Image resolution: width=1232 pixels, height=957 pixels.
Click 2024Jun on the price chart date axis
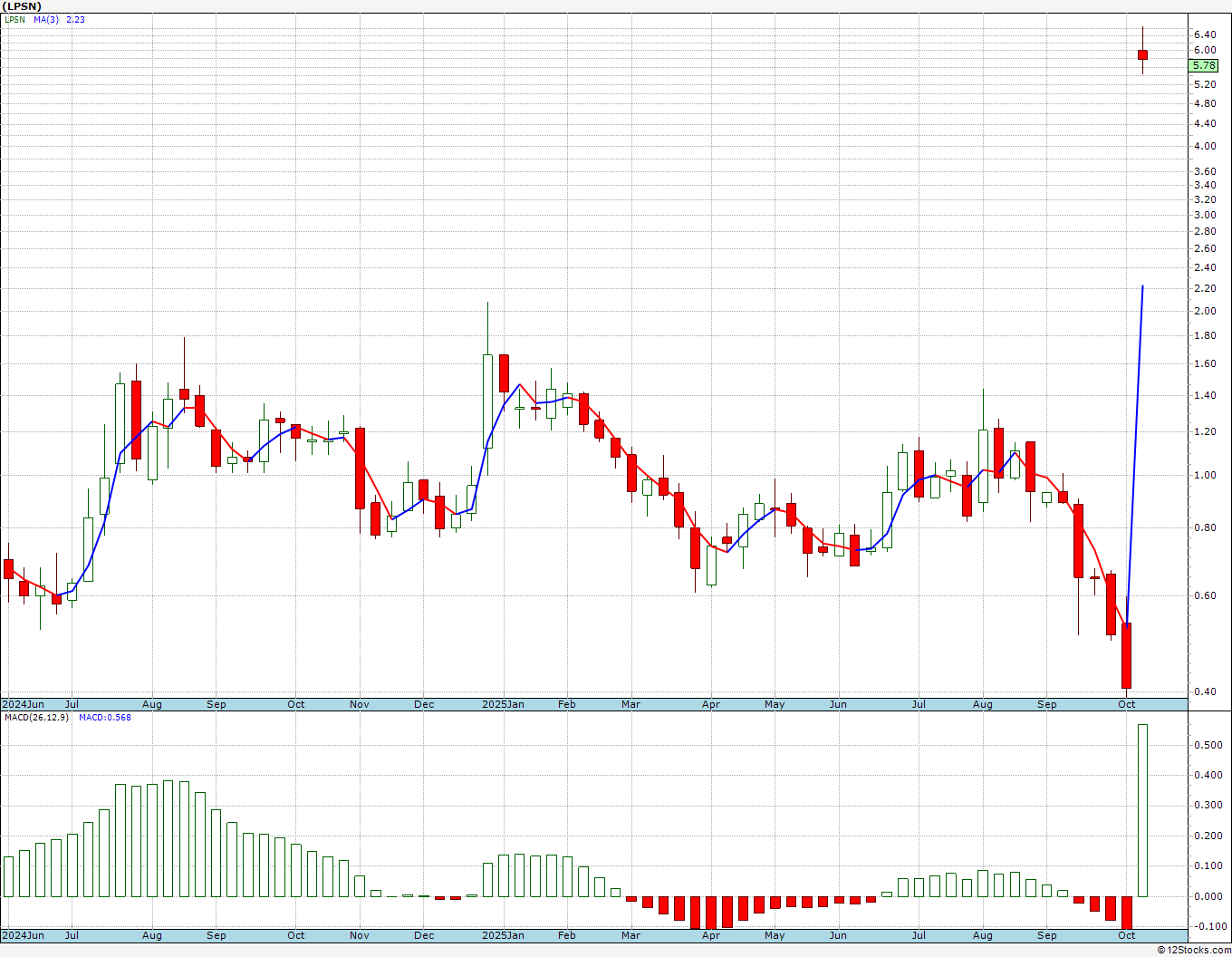pos(23,704)
